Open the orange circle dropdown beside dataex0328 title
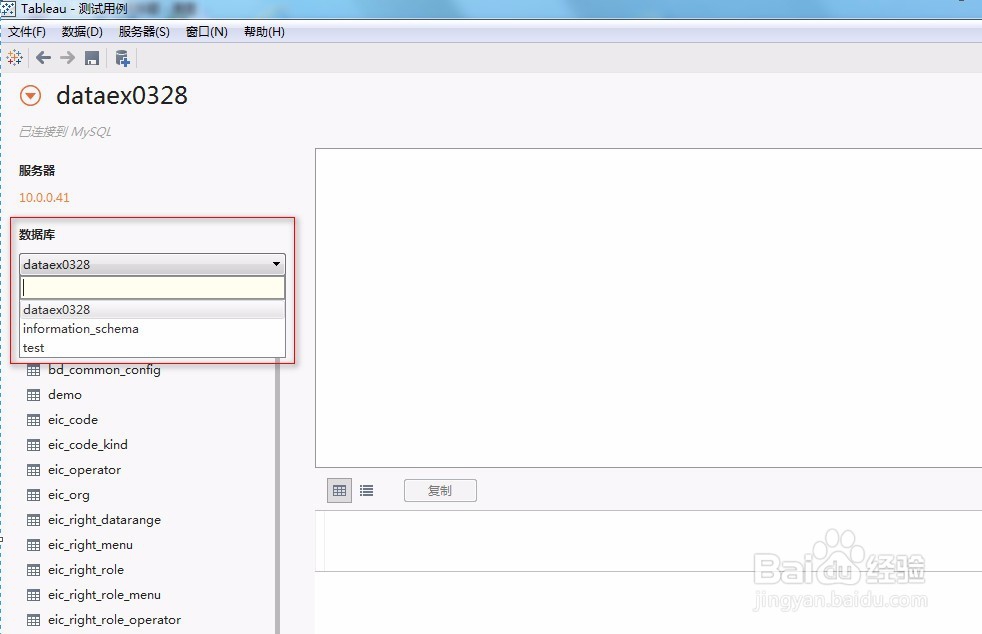982x634 pixels. coord(30,96)
